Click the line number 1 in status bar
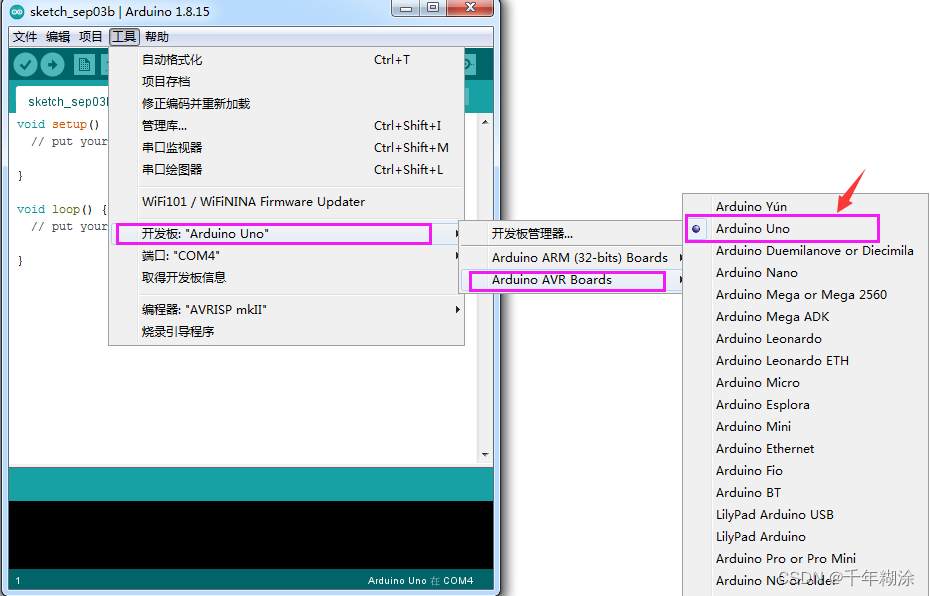Image resolution: width=930 pixels, height=596 pixels. (18, 581)
